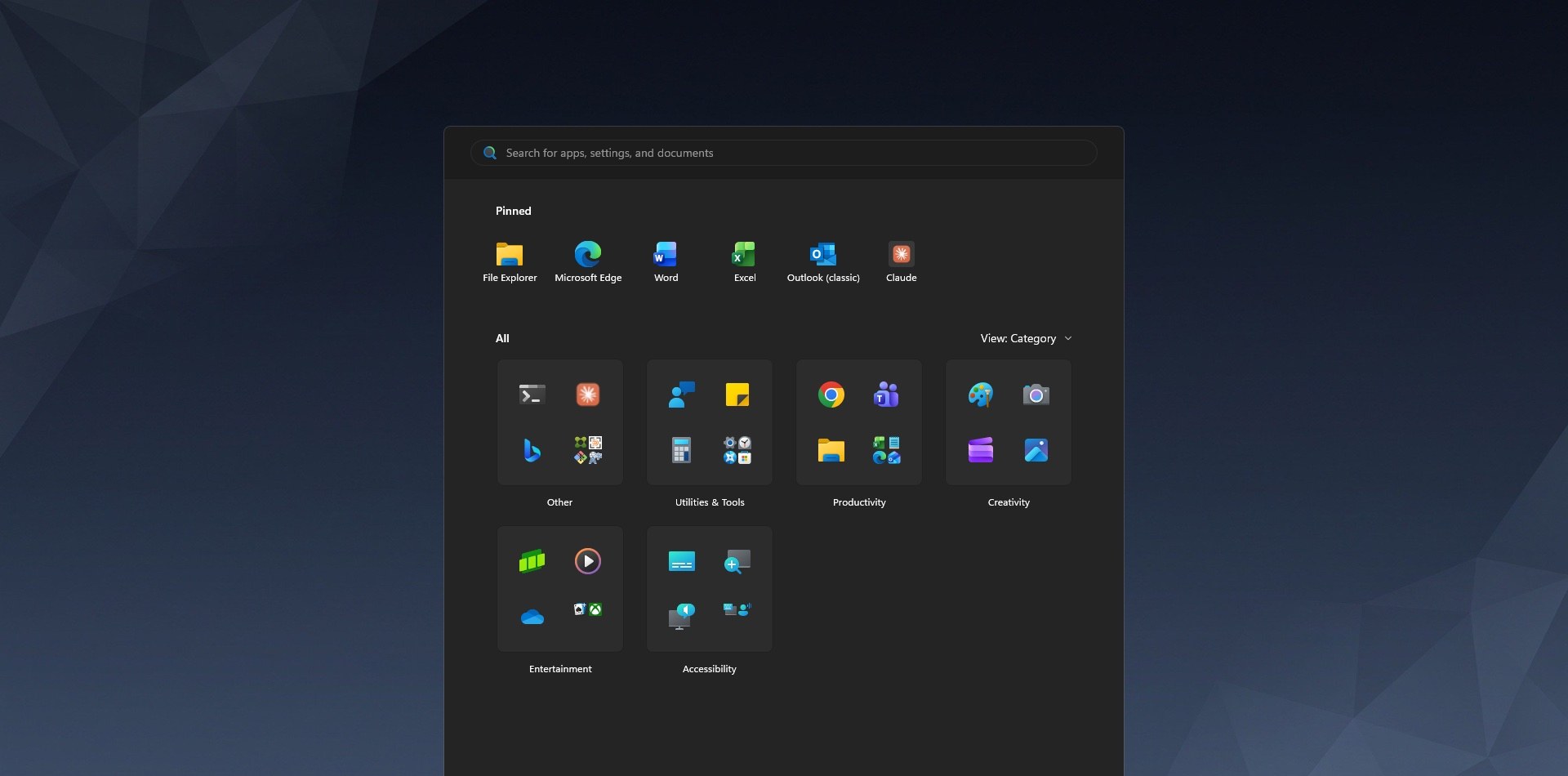Open Calculator in Utilities & Tools
Screen dimensions: 1568x776
(x=681, y=450)
